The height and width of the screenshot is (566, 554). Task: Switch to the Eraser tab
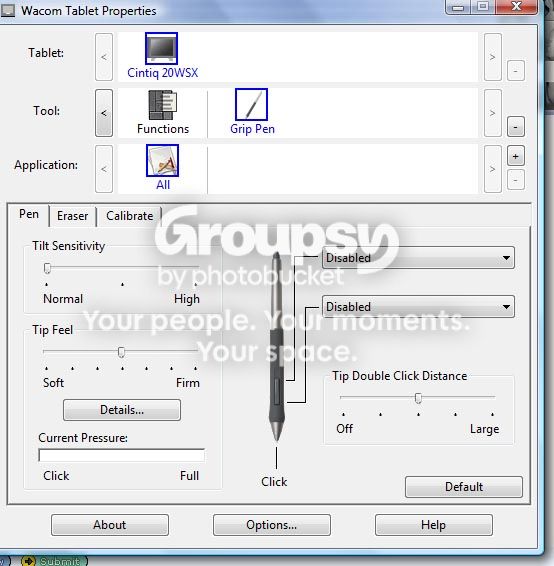pos(73,216)
